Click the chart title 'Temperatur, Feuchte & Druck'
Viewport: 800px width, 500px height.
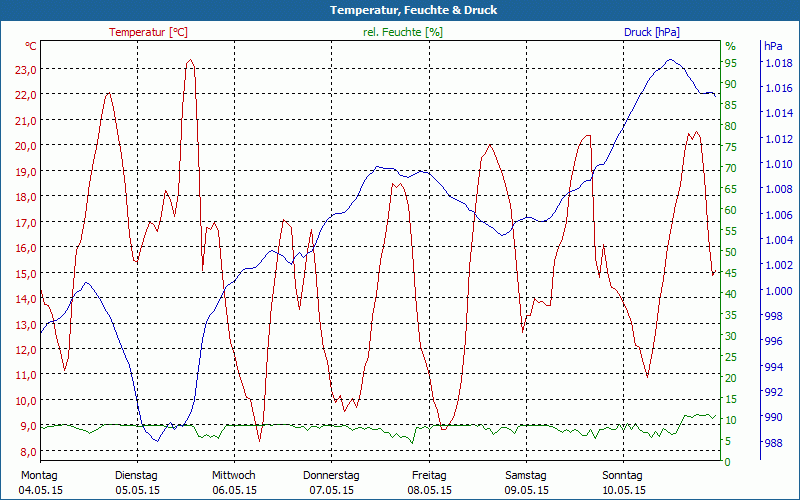400,10
